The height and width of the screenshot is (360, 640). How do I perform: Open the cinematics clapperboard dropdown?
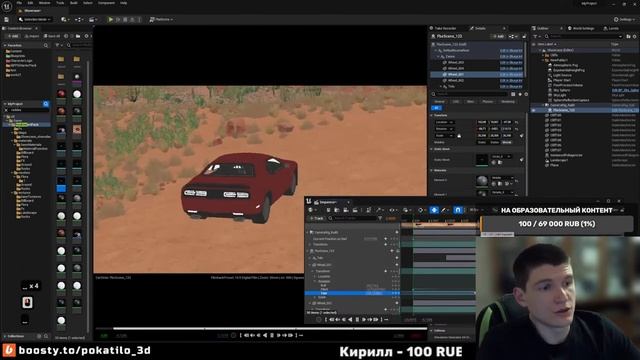coord(93,19)
